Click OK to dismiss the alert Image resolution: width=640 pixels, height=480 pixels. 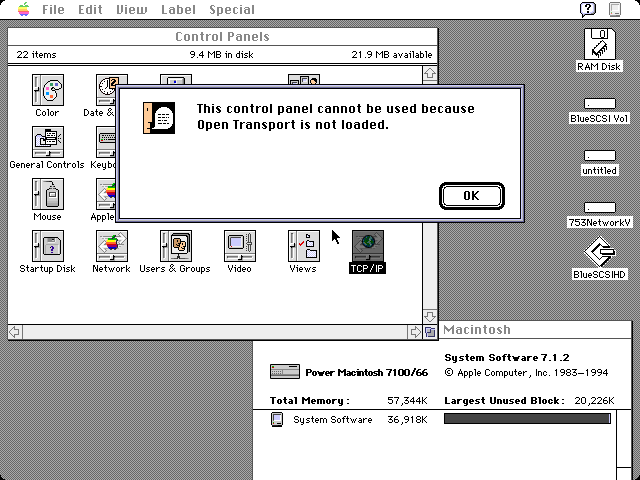click(471, 196)
